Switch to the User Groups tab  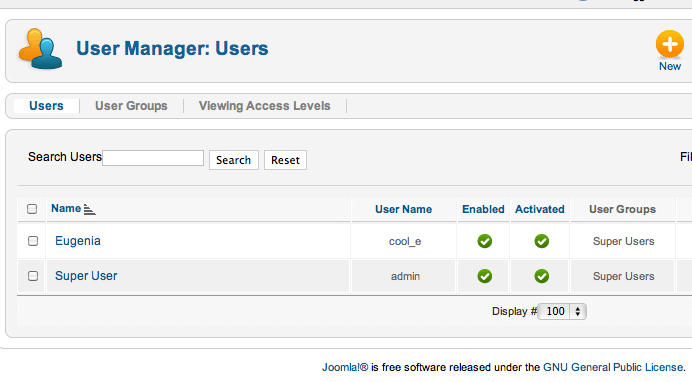[x=131, y=106]
